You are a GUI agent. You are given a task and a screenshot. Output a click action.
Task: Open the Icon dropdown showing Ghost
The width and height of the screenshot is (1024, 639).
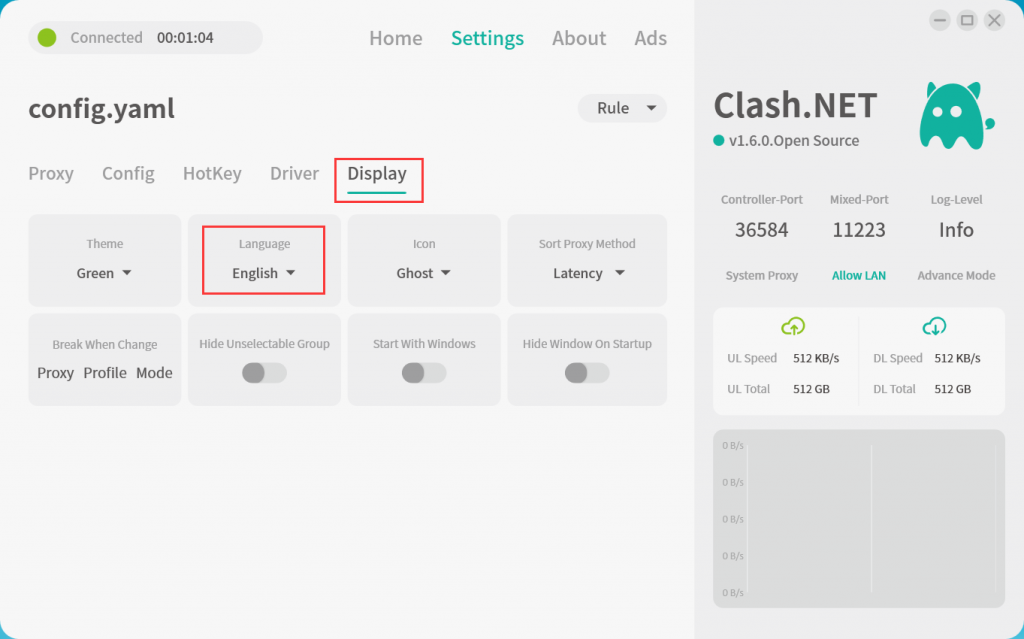click(424, 273)
